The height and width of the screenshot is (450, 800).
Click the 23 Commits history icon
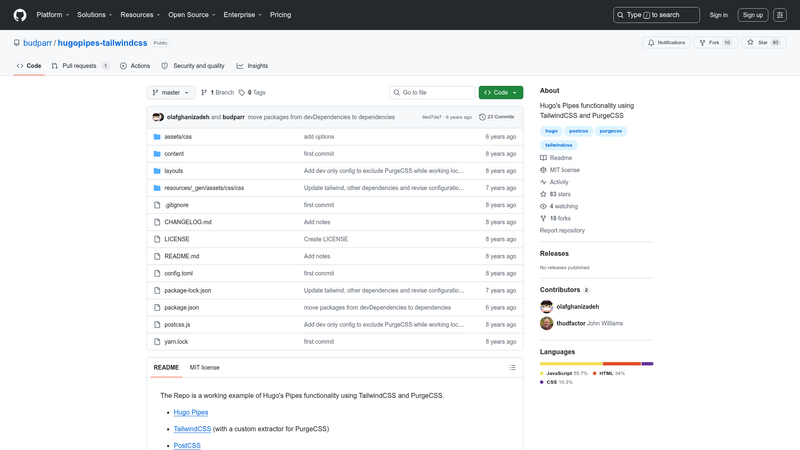(x=482, y=117)
